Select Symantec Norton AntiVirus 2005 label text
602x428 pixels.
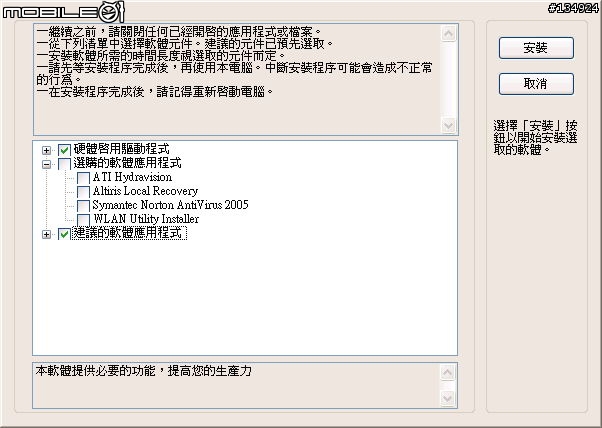point(170,205)
